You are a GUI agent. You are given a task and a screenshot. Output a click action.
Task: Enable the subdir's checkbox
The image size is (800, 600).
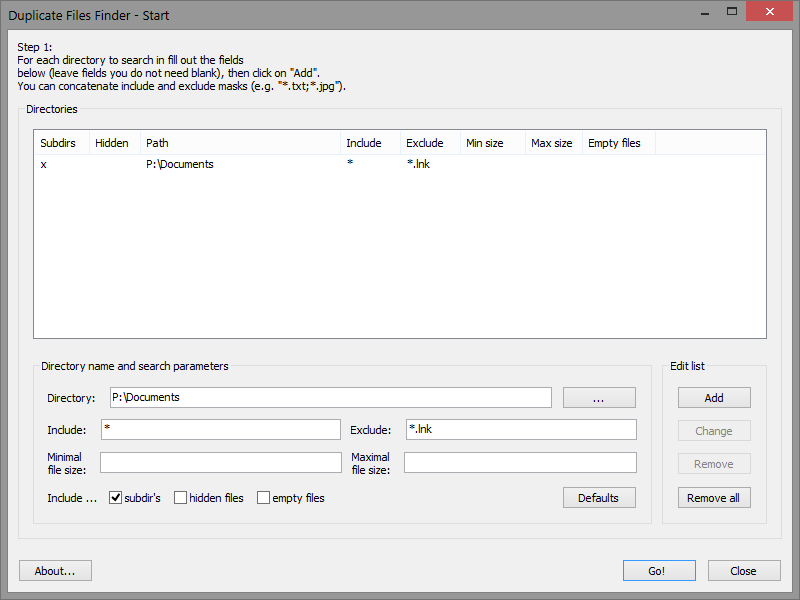coord(116,498)
